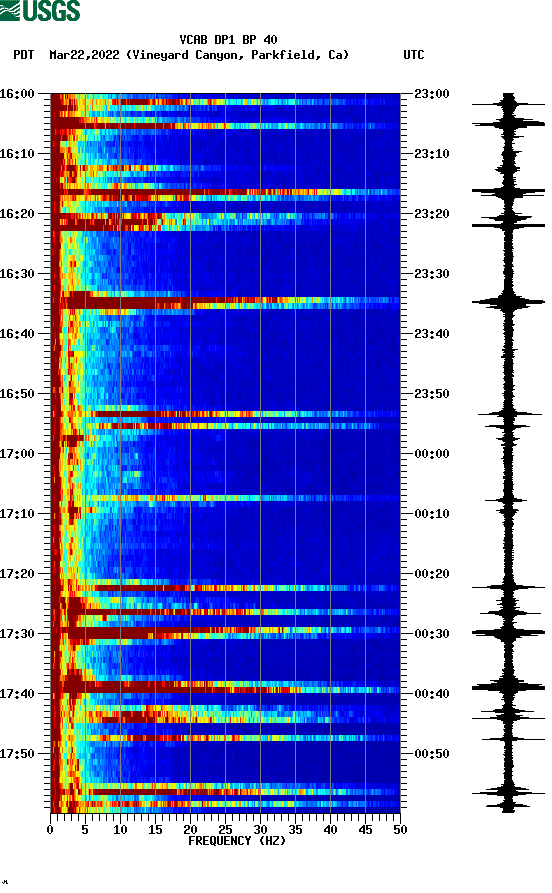Click the 17:10 PDT time label
This screenshot has height=893, width=552.
pos(17,514)
